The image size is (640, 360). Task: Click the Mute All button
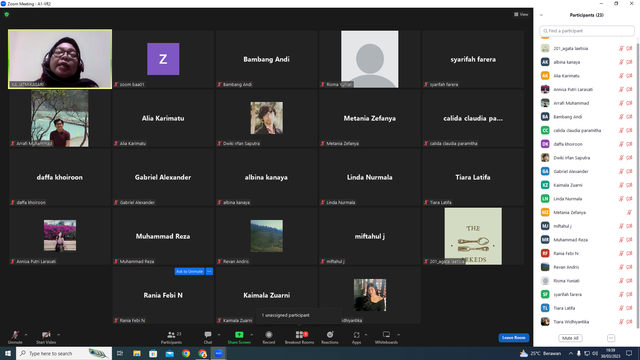click(570, 338)
